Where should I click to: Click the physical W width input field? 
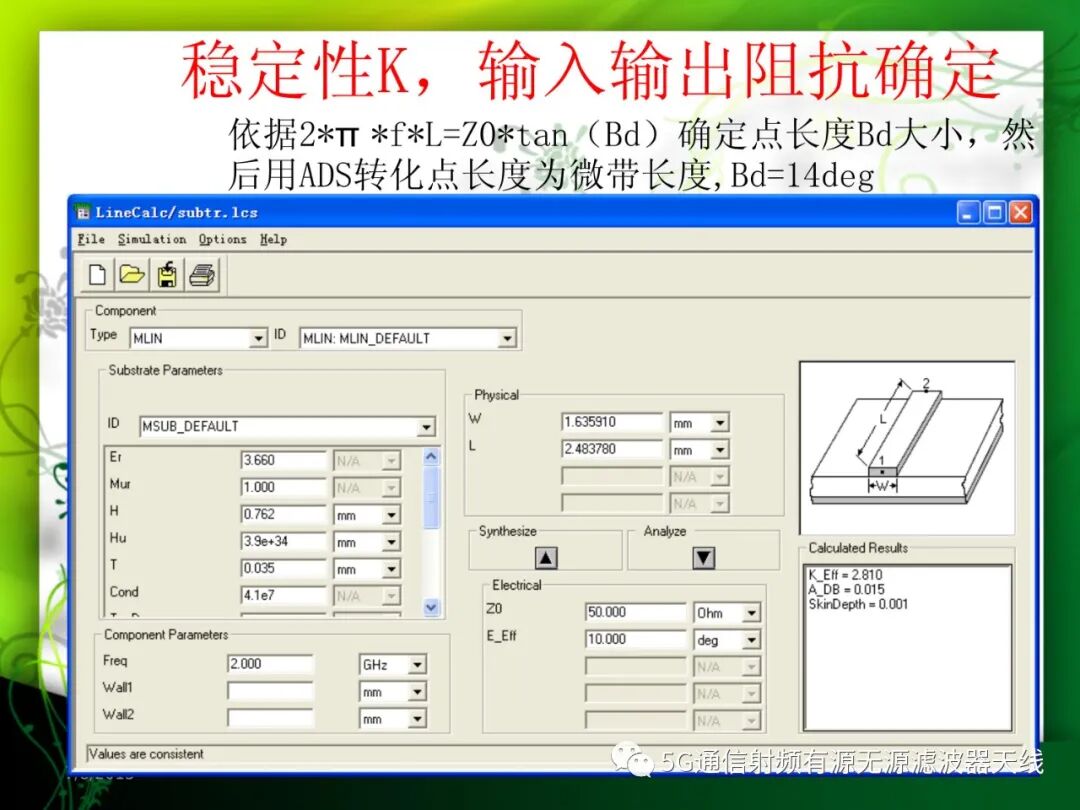612,422
